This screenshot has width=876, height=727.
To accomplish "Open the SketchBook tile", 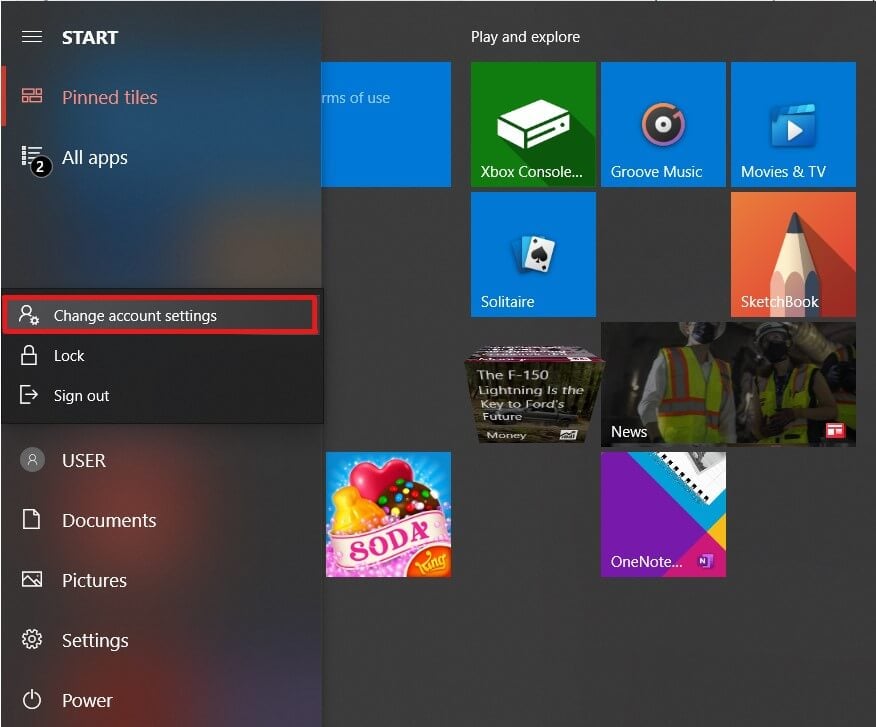I will 793,254.
